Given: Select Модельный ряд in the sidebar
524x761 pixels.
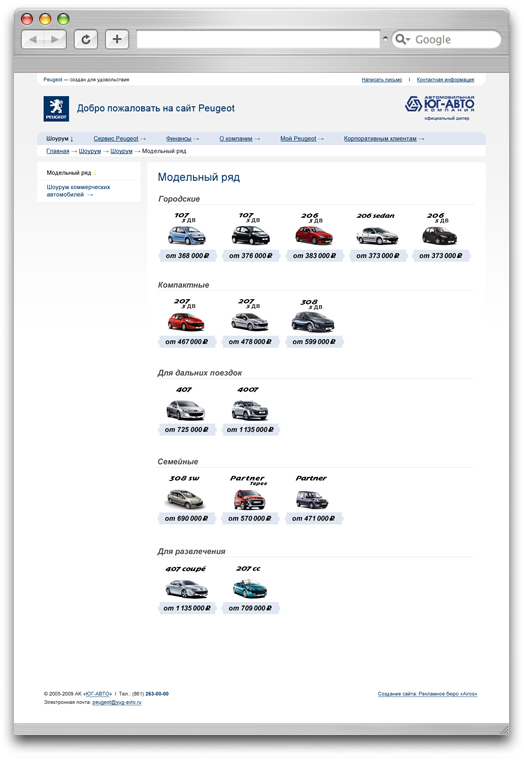Looking at the screenshot, I should [71, 173].
